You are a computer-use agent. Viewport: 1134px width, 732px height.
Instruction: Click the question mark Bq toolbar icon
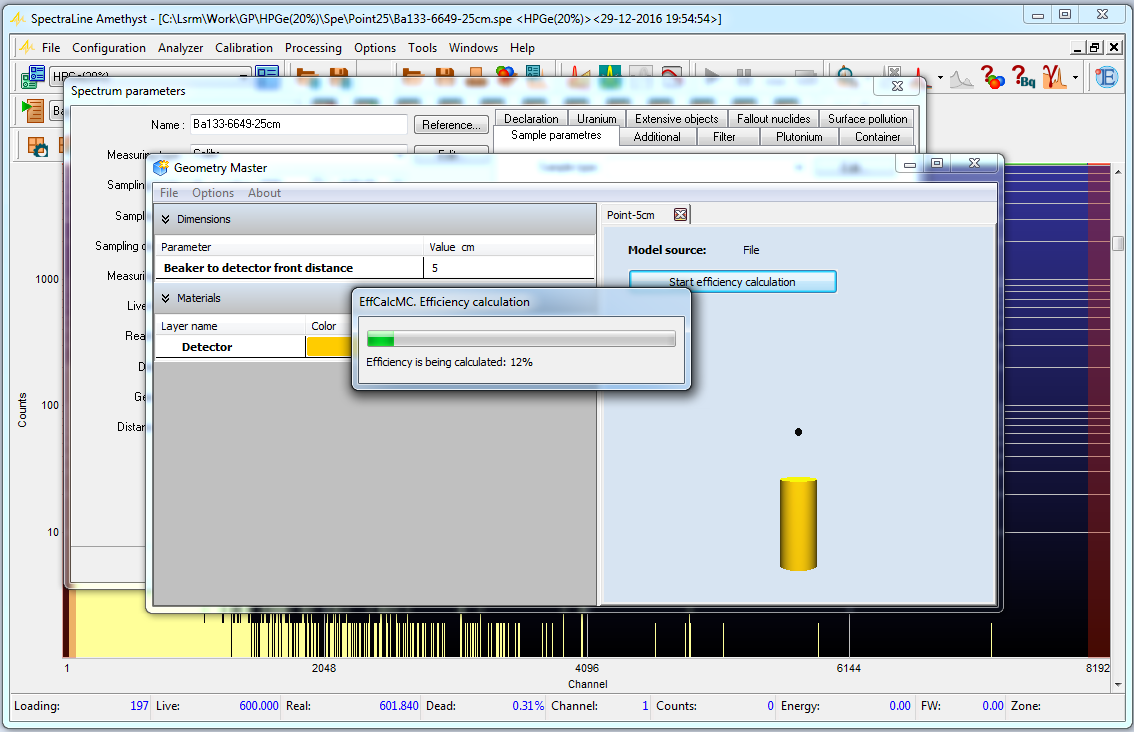point(1023,76)
